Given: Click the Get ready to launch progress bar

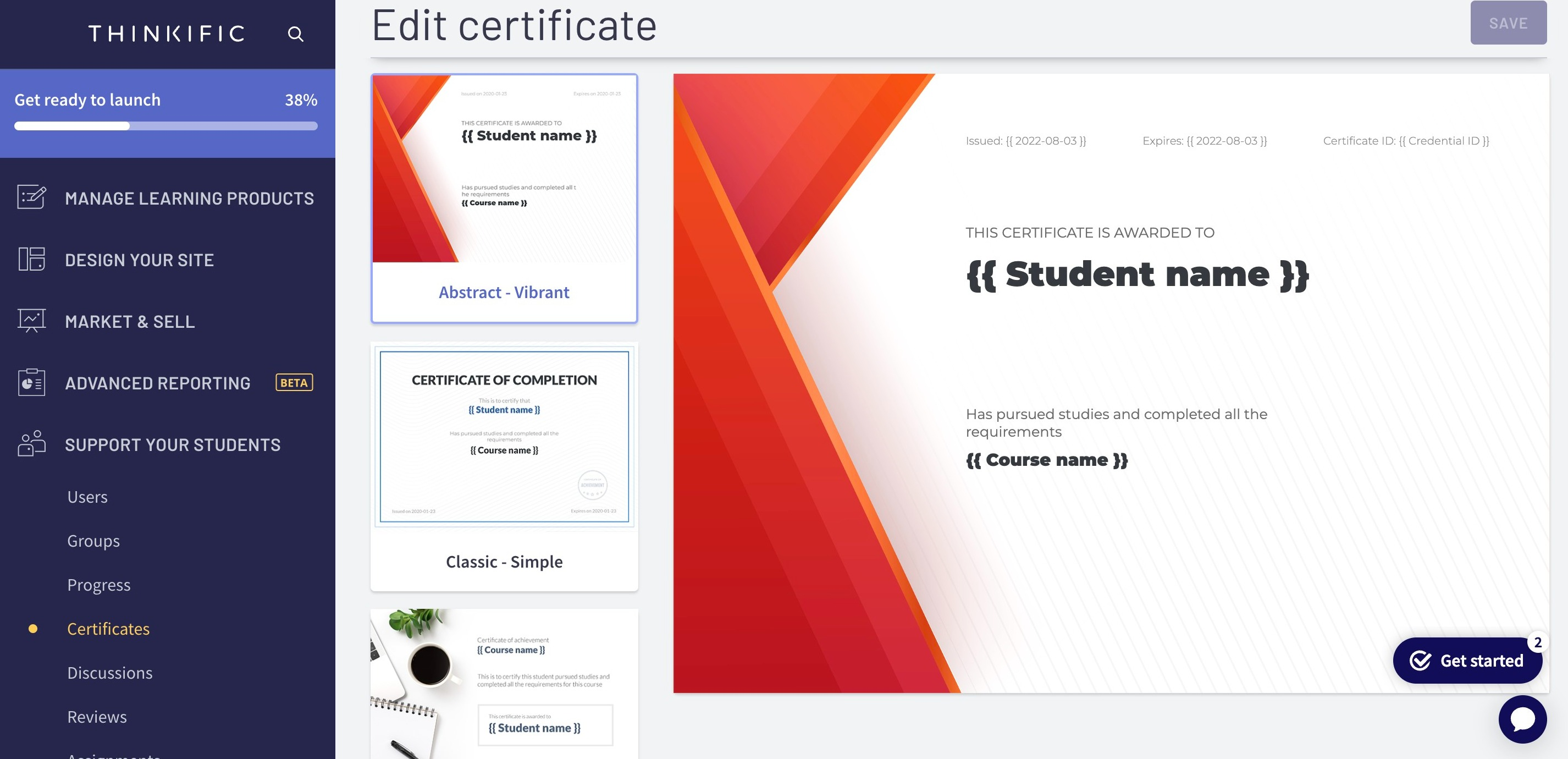Looking at the screenshot, I should (x=166, y=125).
